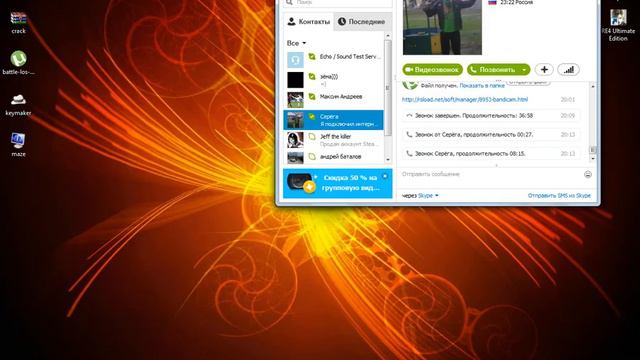Switch to the Последние tab in Skype

click(x=362, y=22)
